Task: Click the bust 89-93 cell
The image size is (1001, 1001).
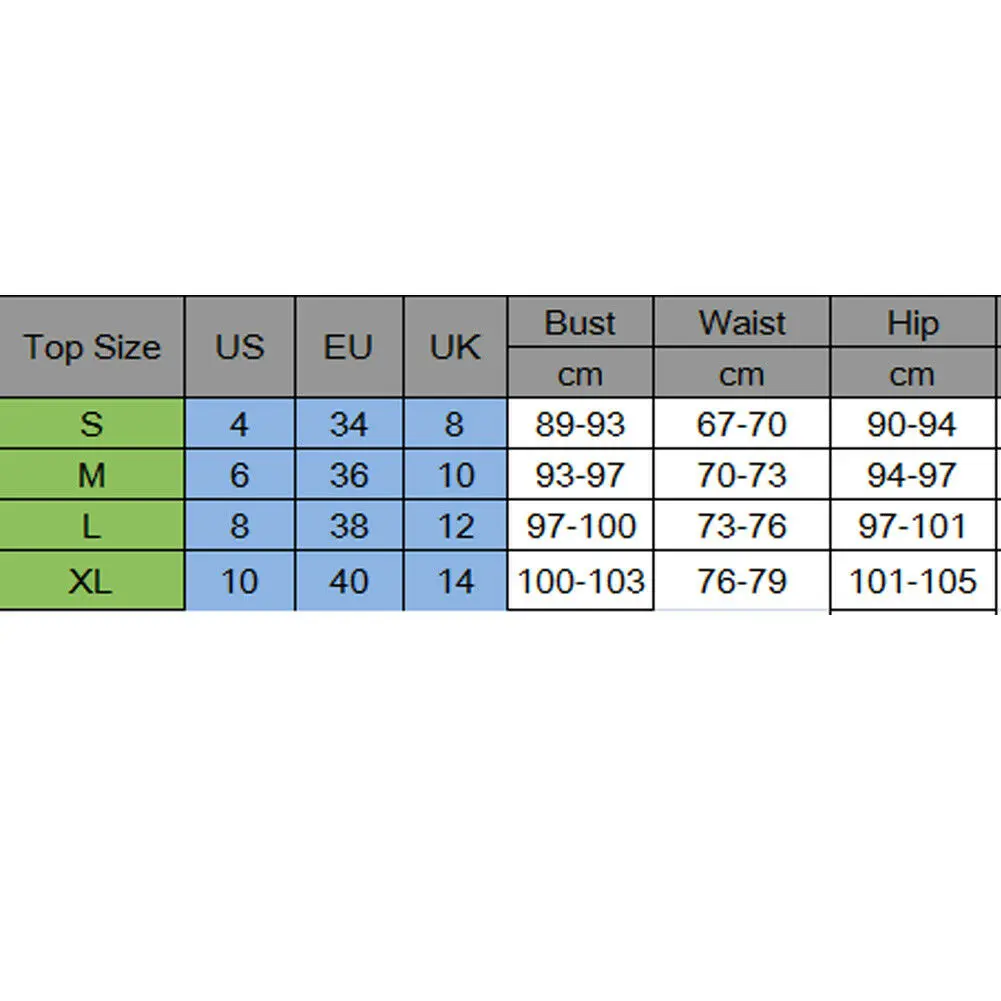Action: click(580, 424)
